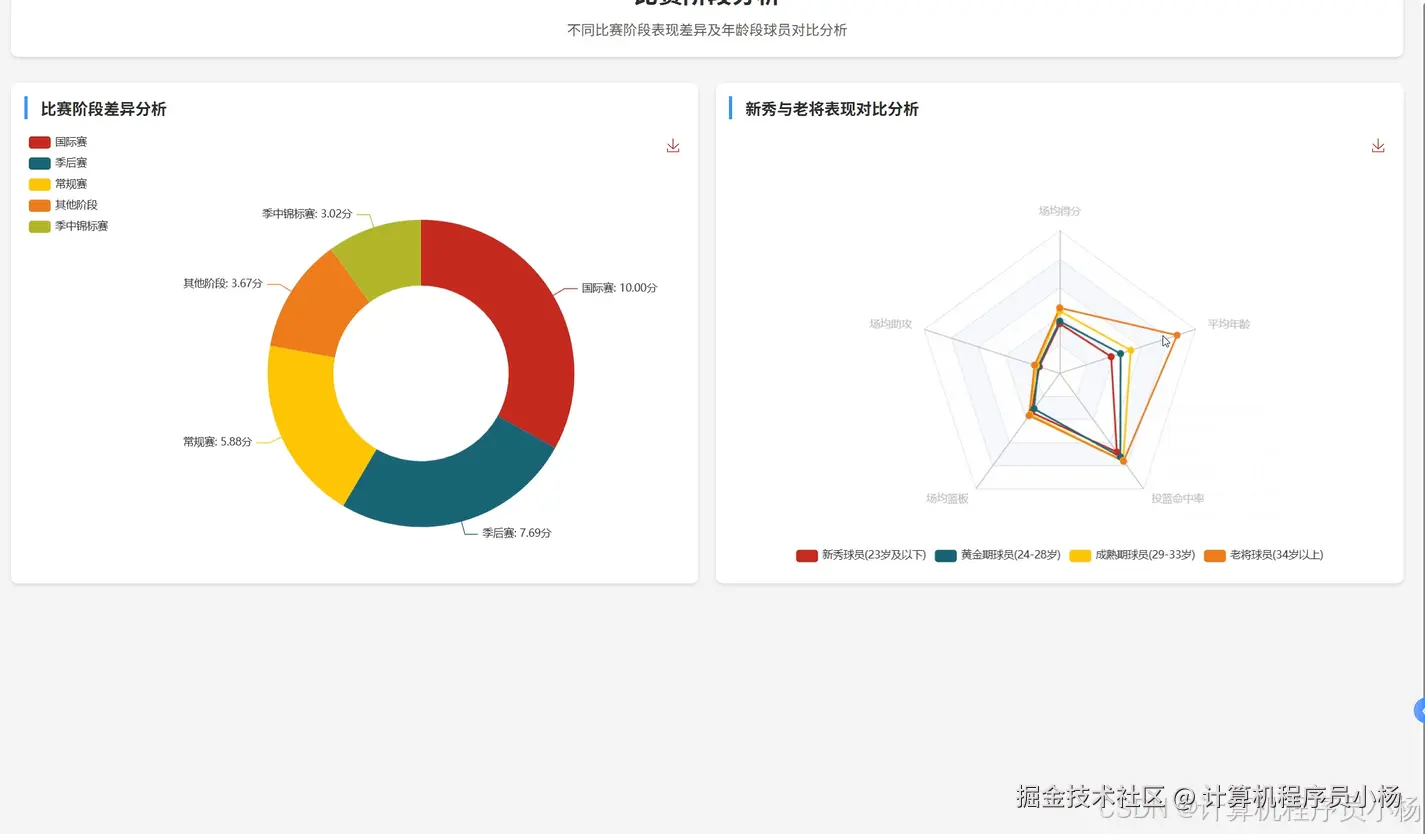The height and width of the screenshot is (834, 1425).
Task: Click the label 常规赛: 5.88分
Action: (217, 441)
